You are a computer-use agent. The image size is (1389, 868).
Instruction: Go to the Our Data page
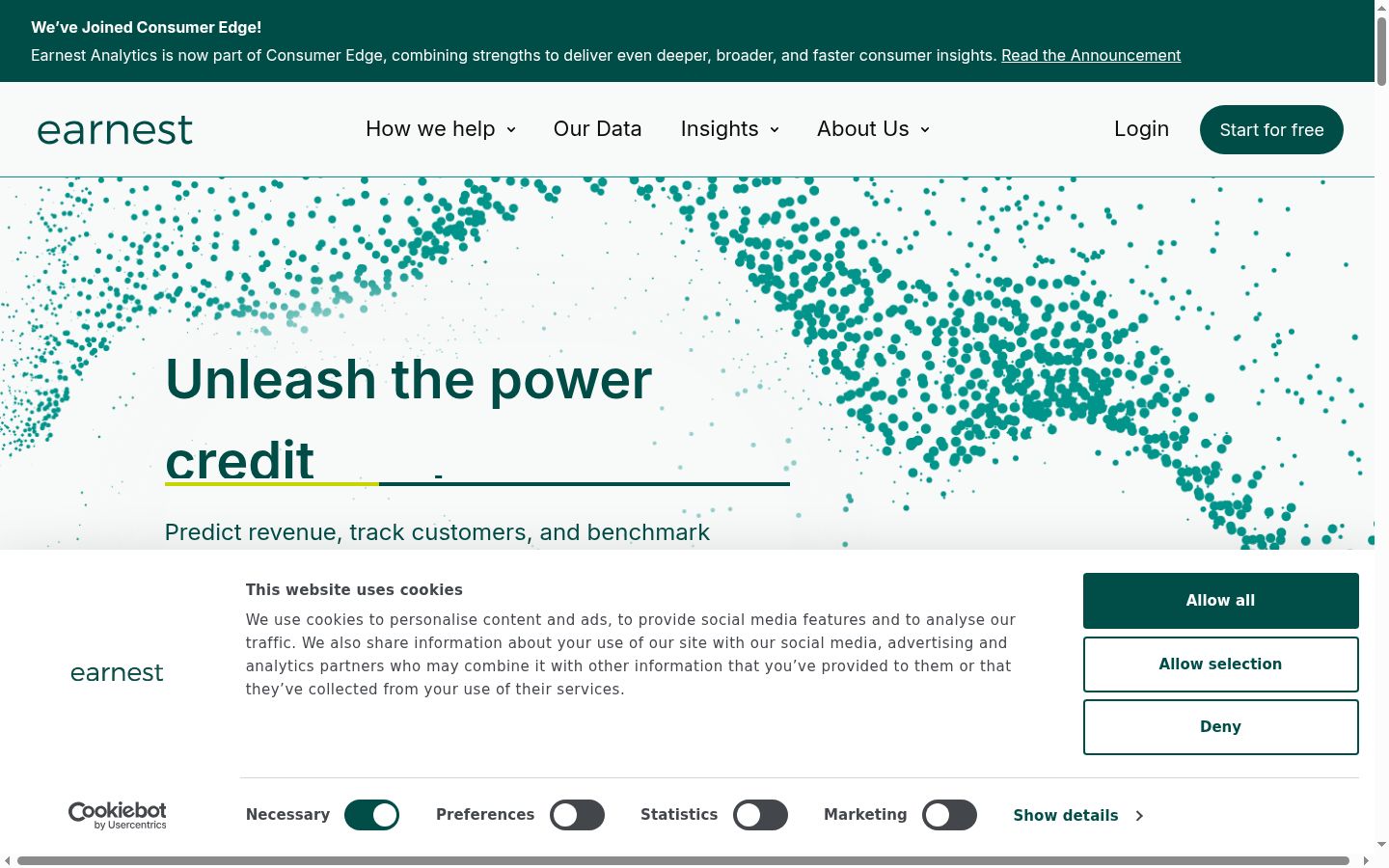(x=597, y=129)
